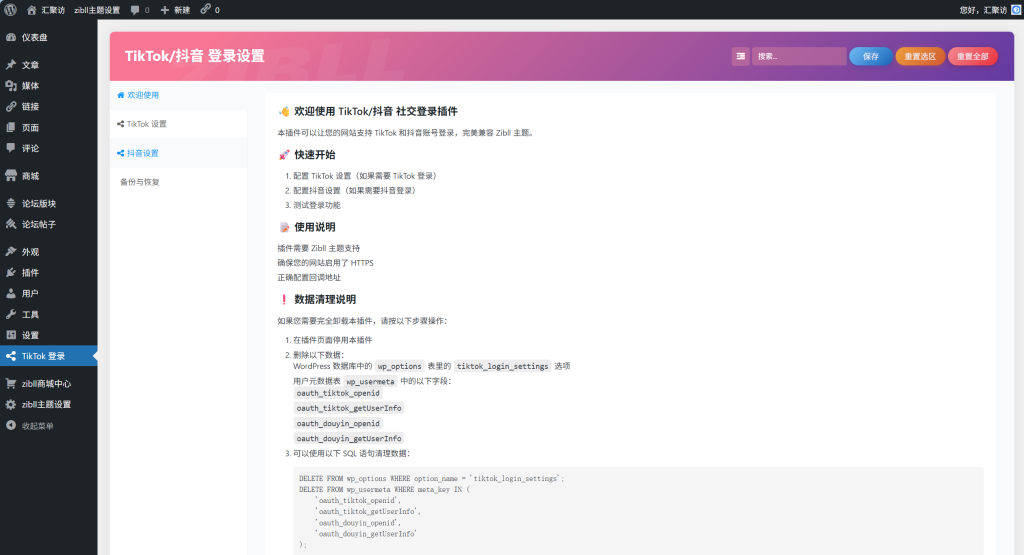Select the TikTok 设置 tab
This screenshot has height=555, width=1024.
(178, 124)
